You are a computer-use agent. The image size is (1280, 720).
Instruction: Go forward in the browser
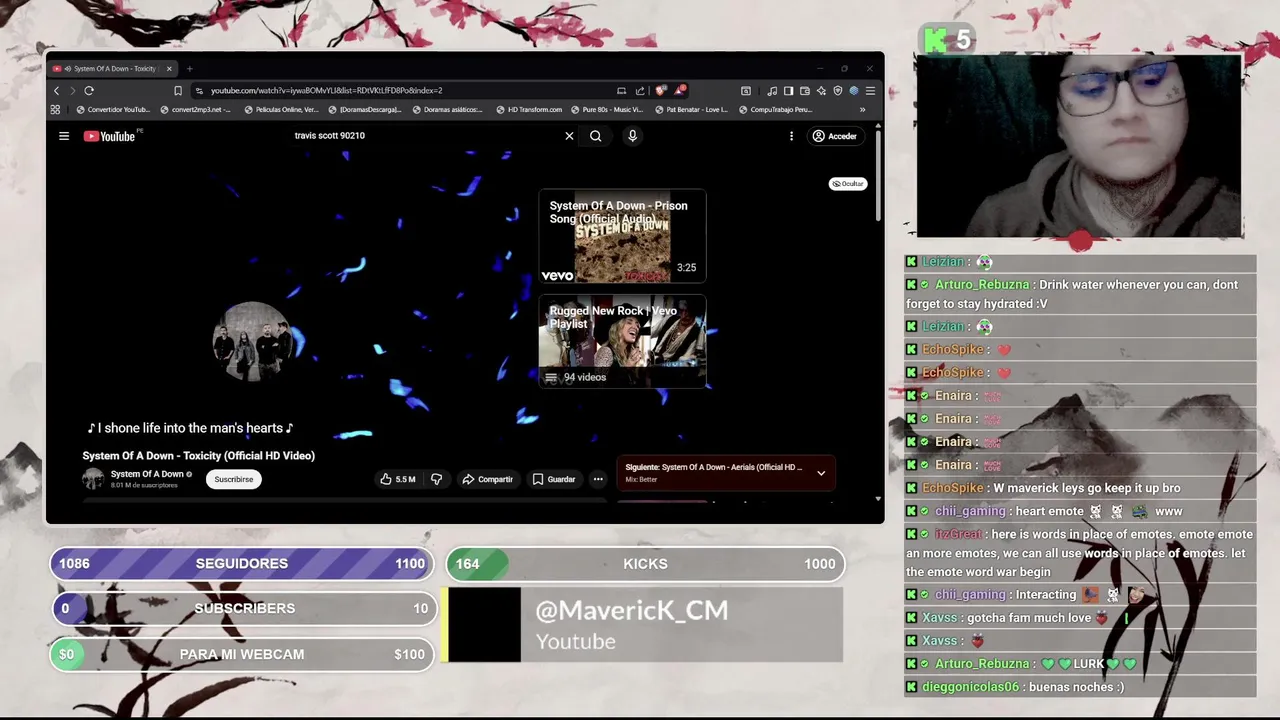click(x=72, y=90)
